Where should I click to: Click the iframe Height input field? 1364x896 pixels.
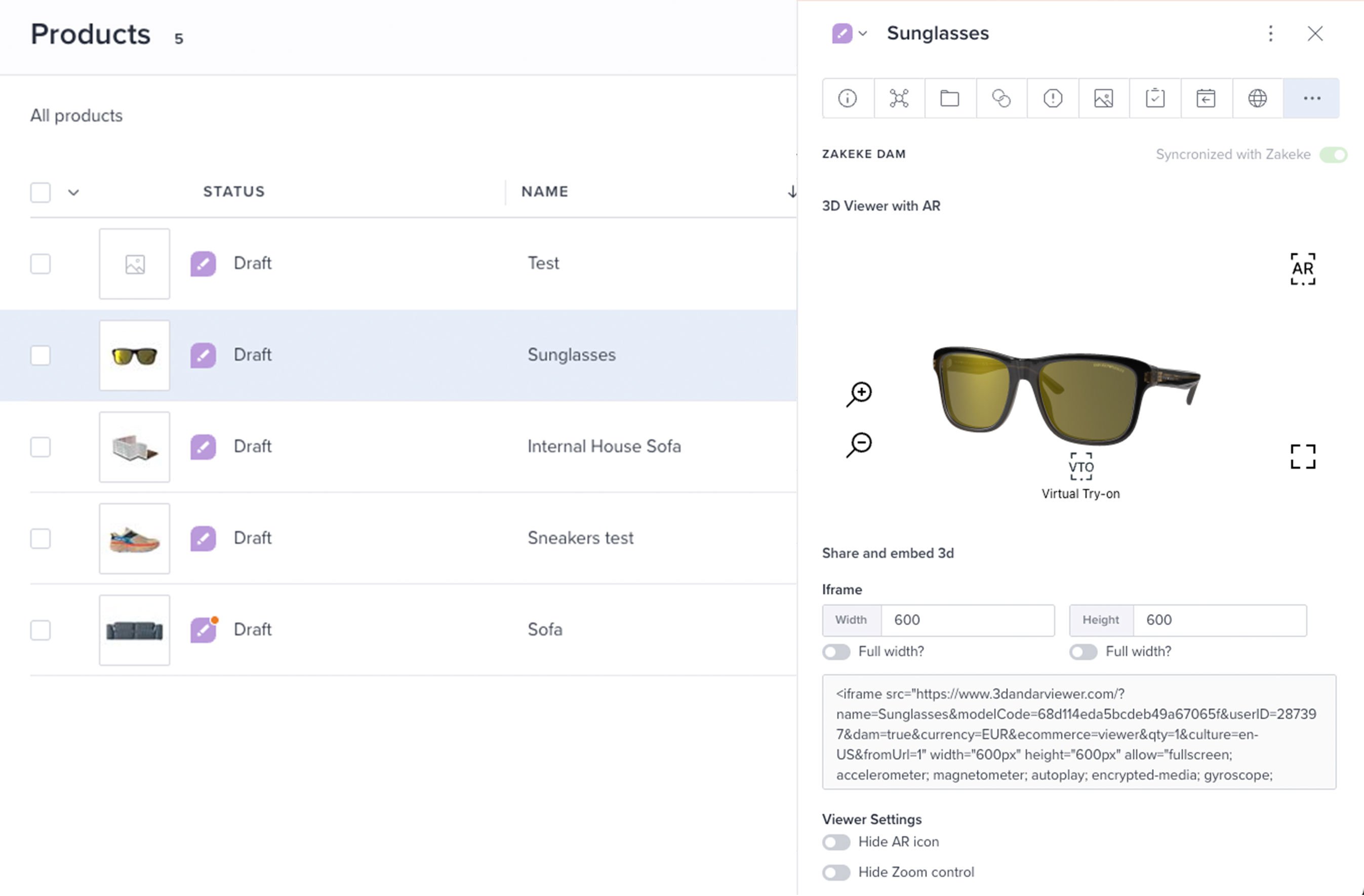[1219, 620]
